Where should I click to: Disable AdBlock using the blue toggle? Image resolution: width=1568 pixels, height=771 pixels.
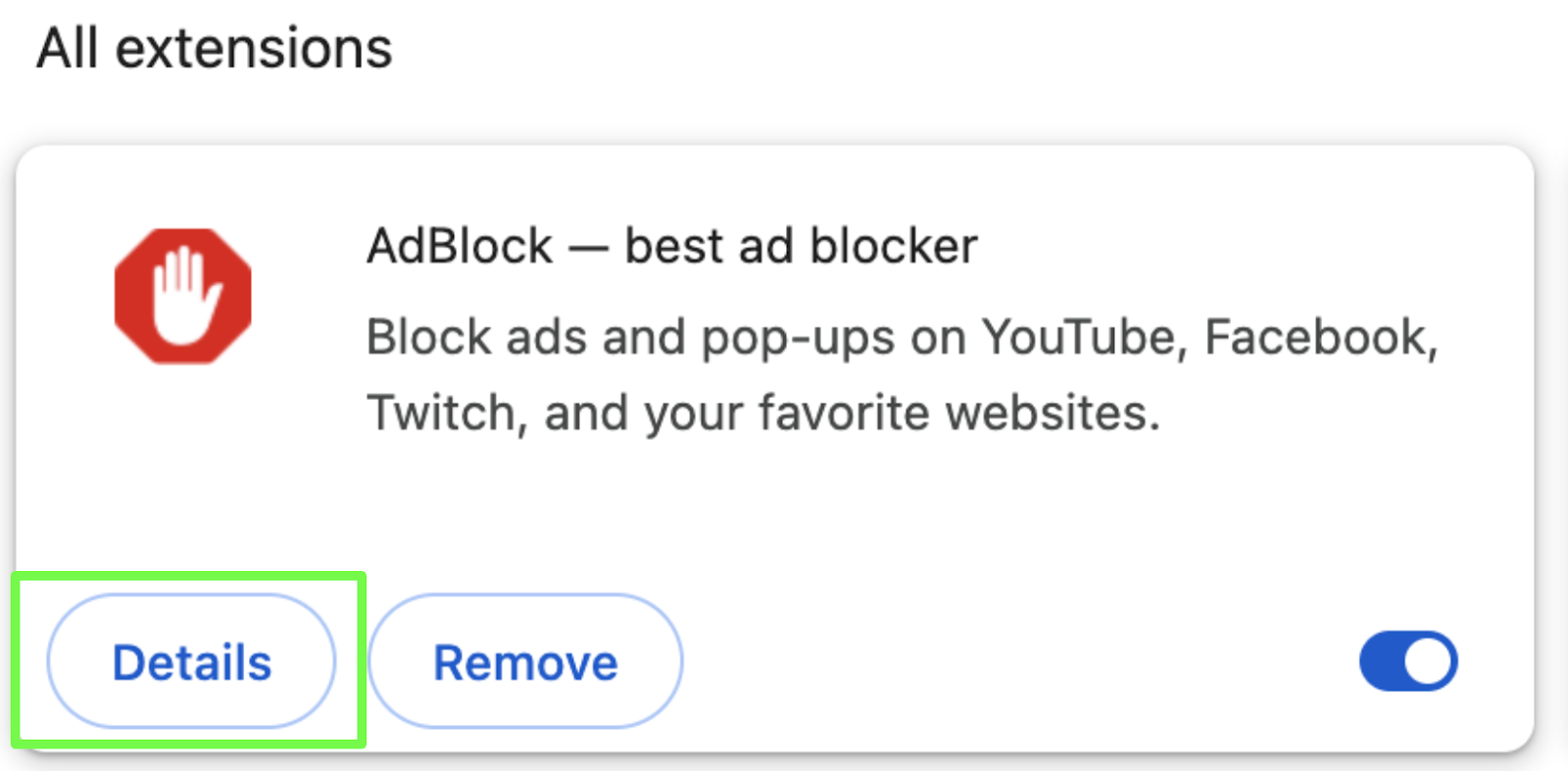click(x=1408, y=661)
